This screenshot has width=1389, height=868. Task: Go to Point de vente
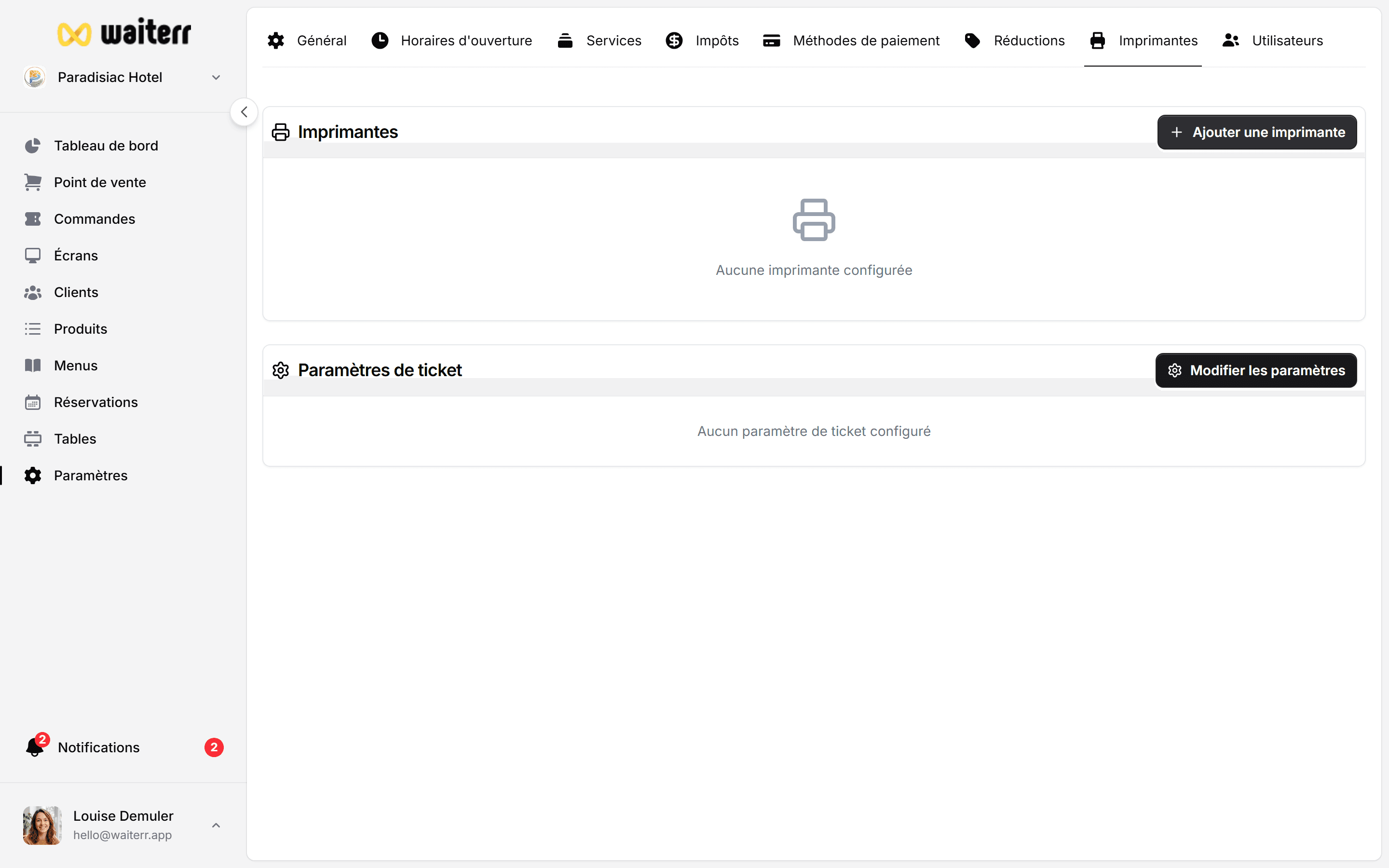[x=100, y=183]
